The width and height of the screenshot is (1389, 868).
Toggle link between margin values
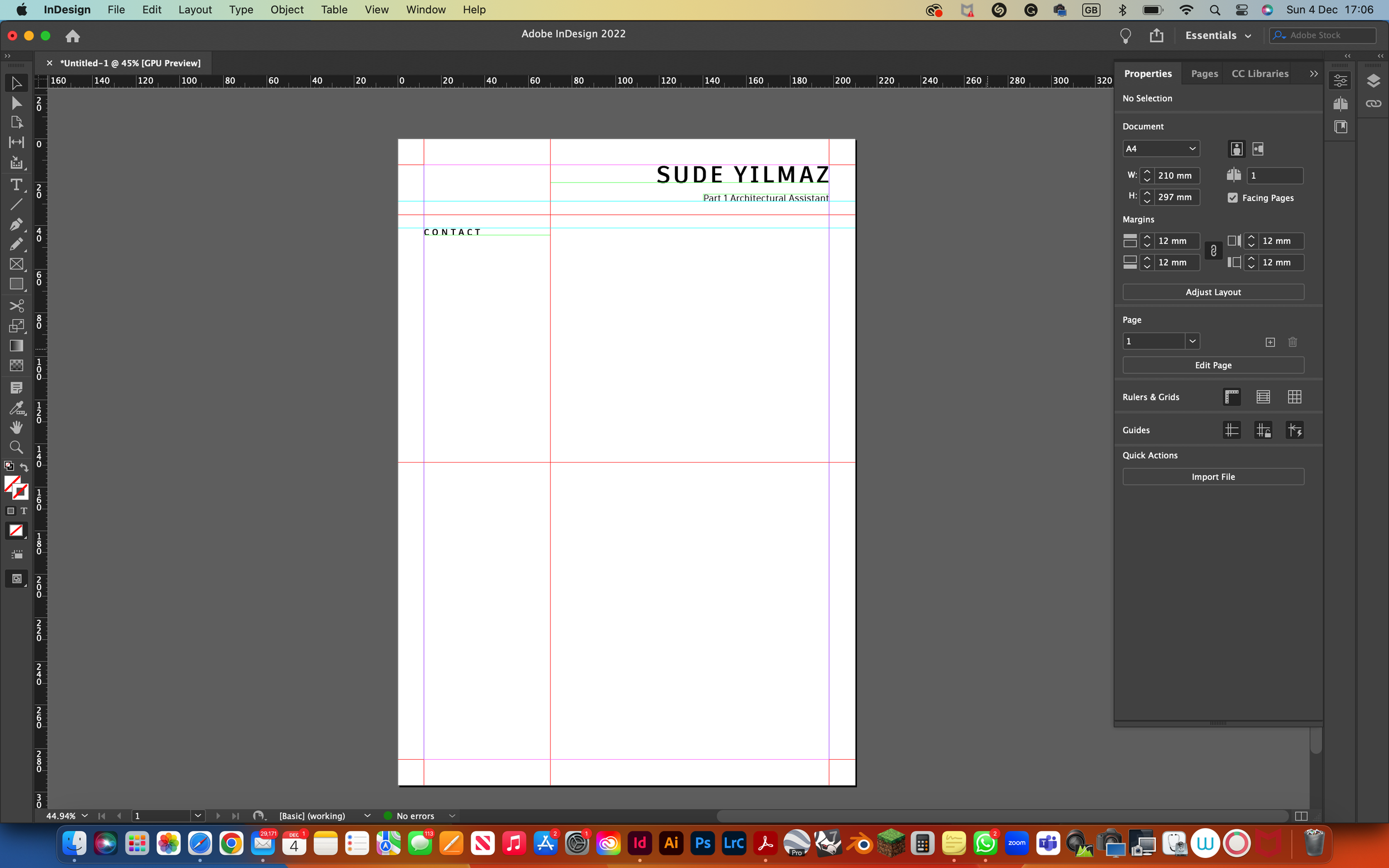pyautogui.click(x=1213, y=251)
